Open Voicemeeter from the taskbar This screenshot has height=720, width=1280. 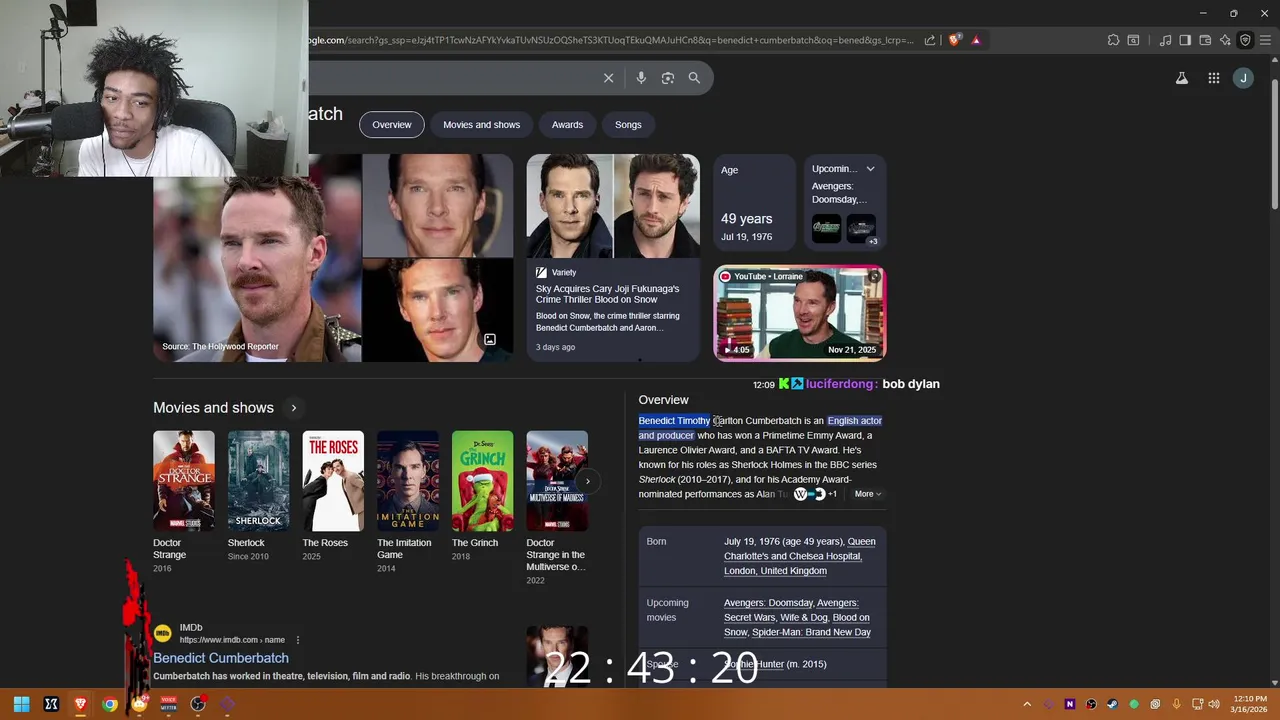(168, 704)
